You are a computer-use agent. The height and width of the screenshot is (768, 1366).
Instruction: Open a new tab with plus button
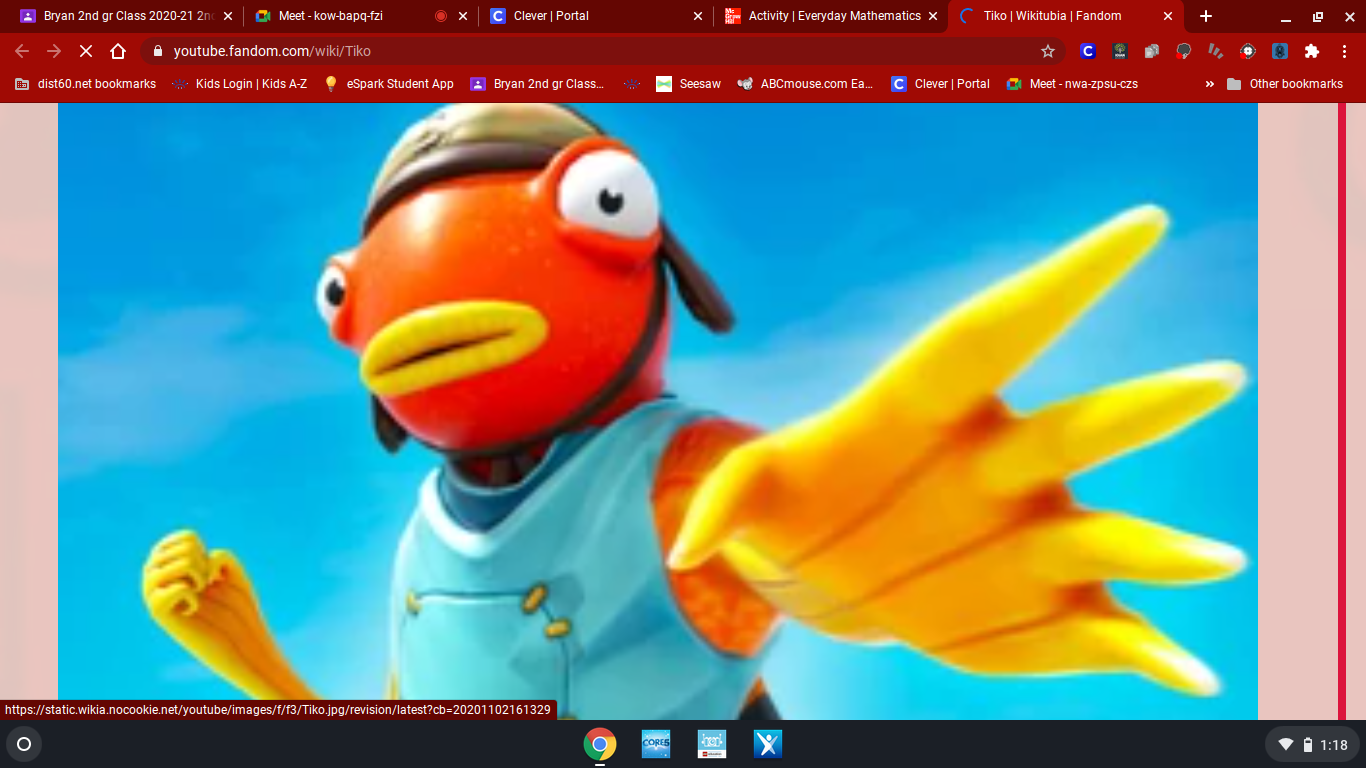pyautogui.click(x=1206, y=16)
